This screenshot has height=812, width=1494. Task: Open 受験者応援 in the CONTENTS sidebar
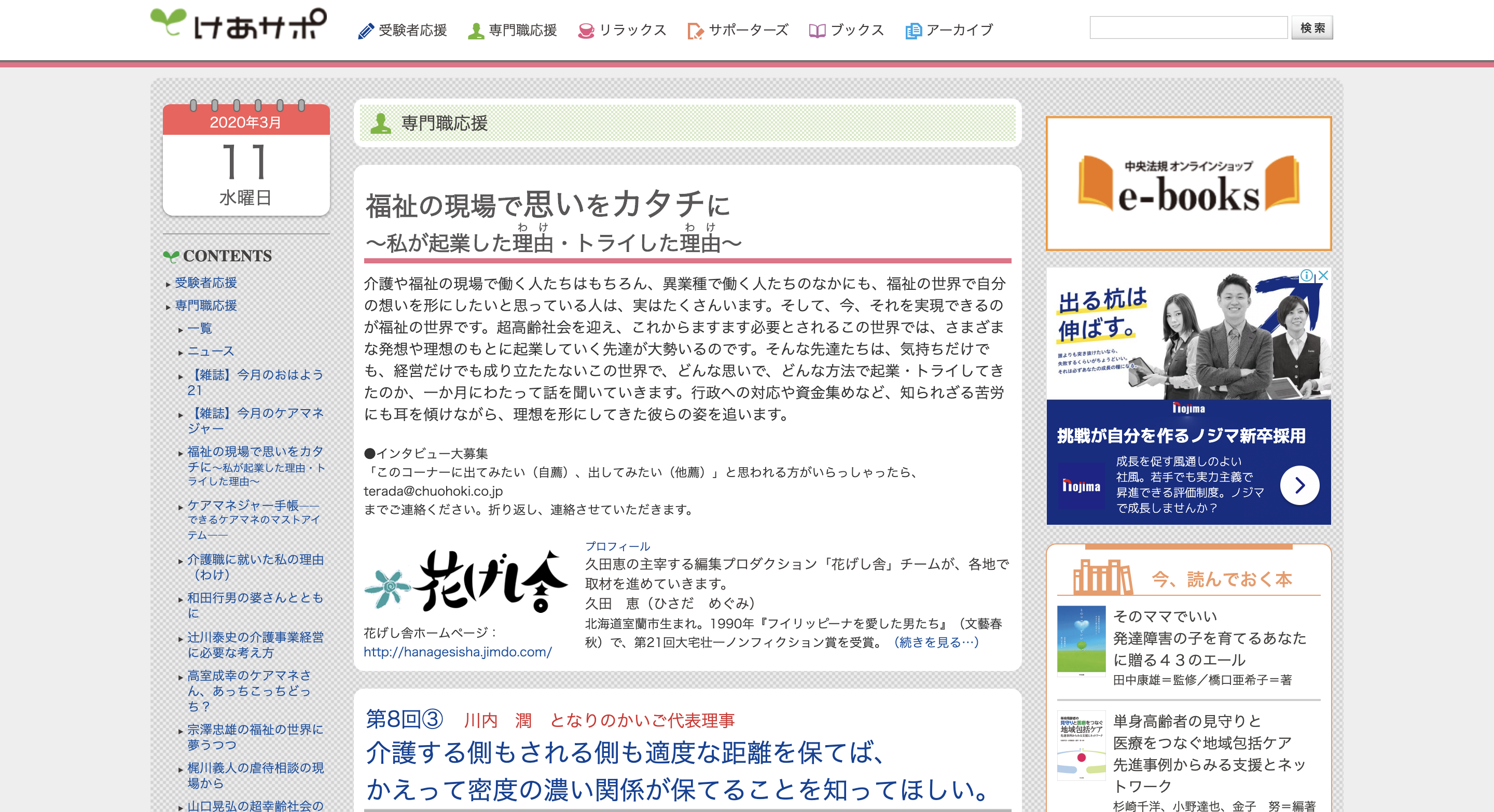point(206,283)
